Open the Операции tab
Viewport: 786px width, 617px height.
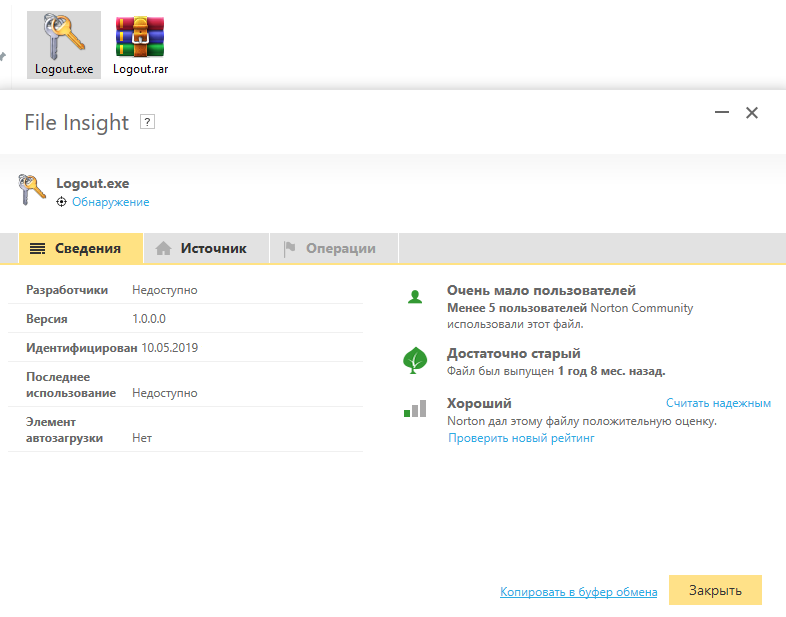point(334,248)
